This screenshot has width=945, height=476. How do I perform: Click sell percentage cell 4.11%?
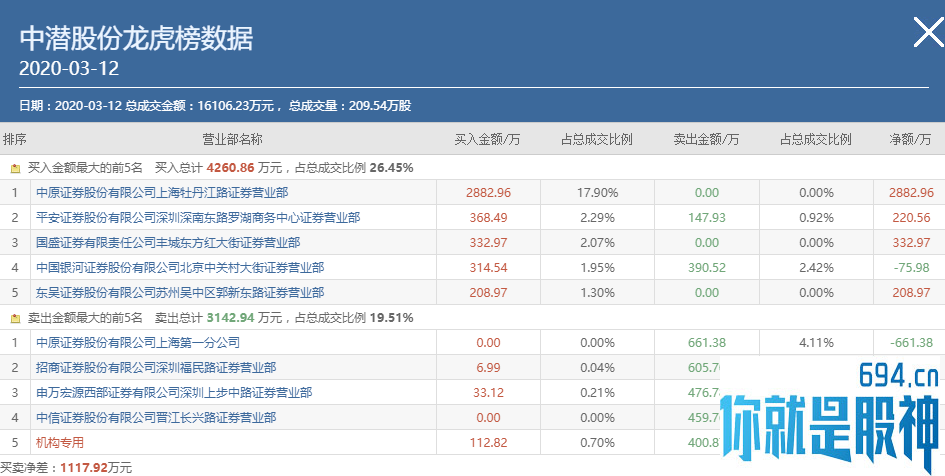click(x=817, y=343)
